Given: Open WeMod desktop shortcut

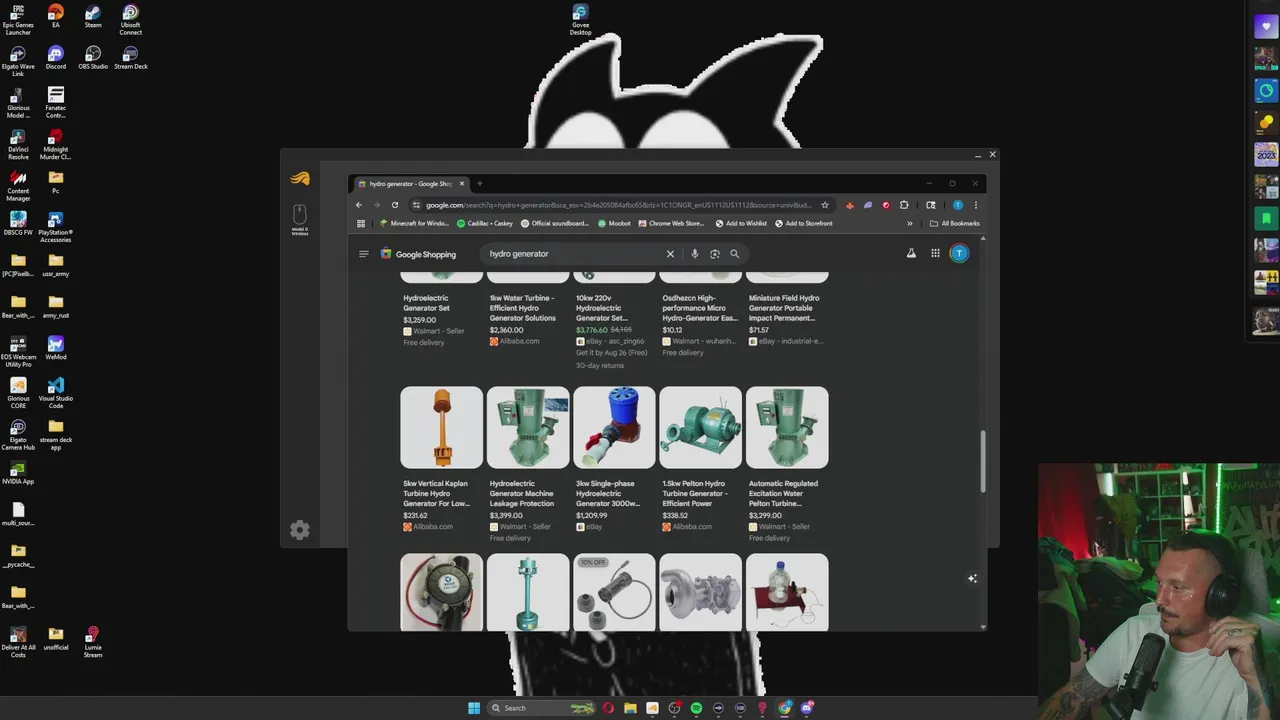Looking at the screenshot, I should [x=56, y=348].
